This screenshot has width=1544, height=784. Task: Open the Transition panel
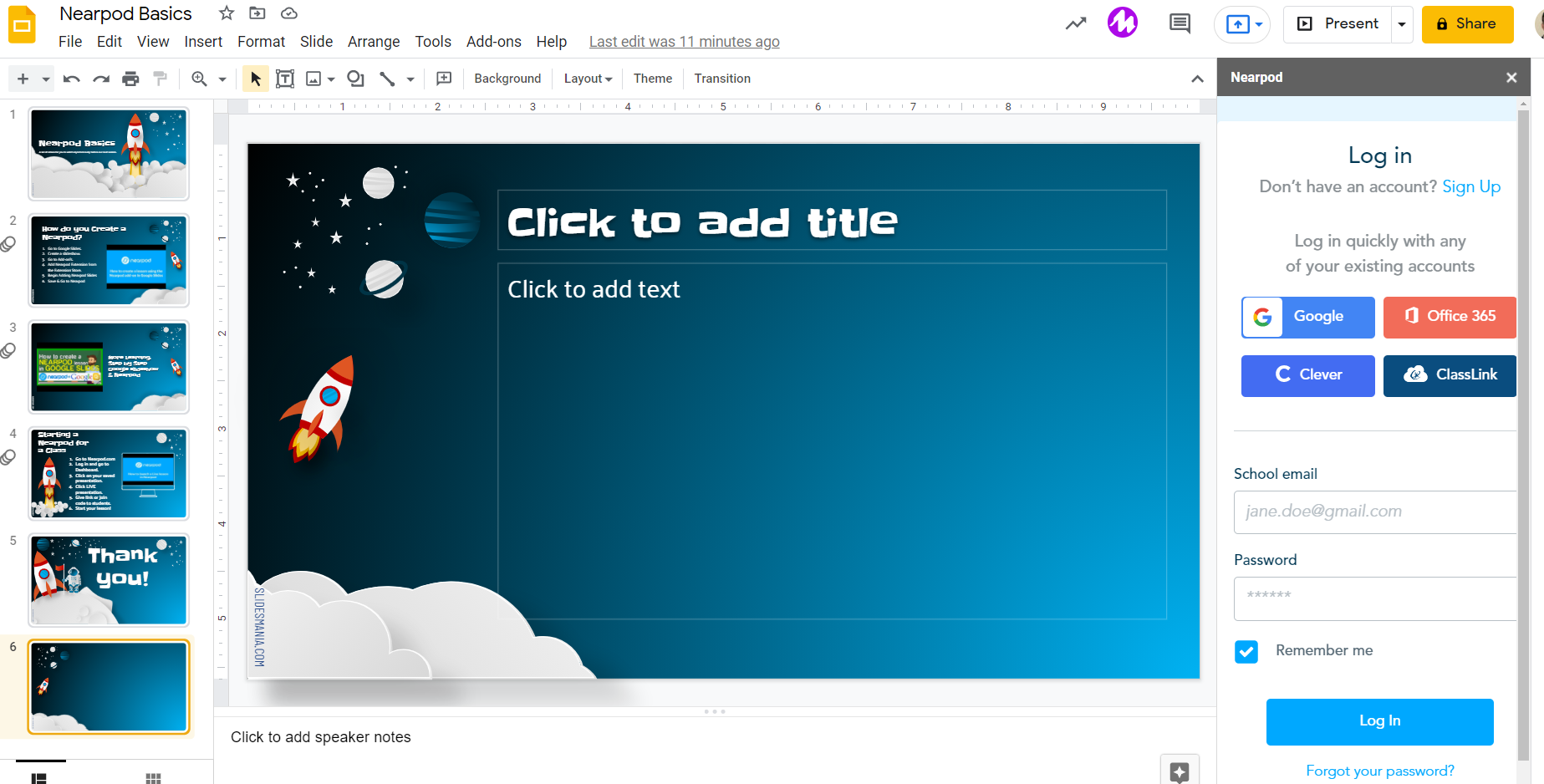click(x=722, y=79)
